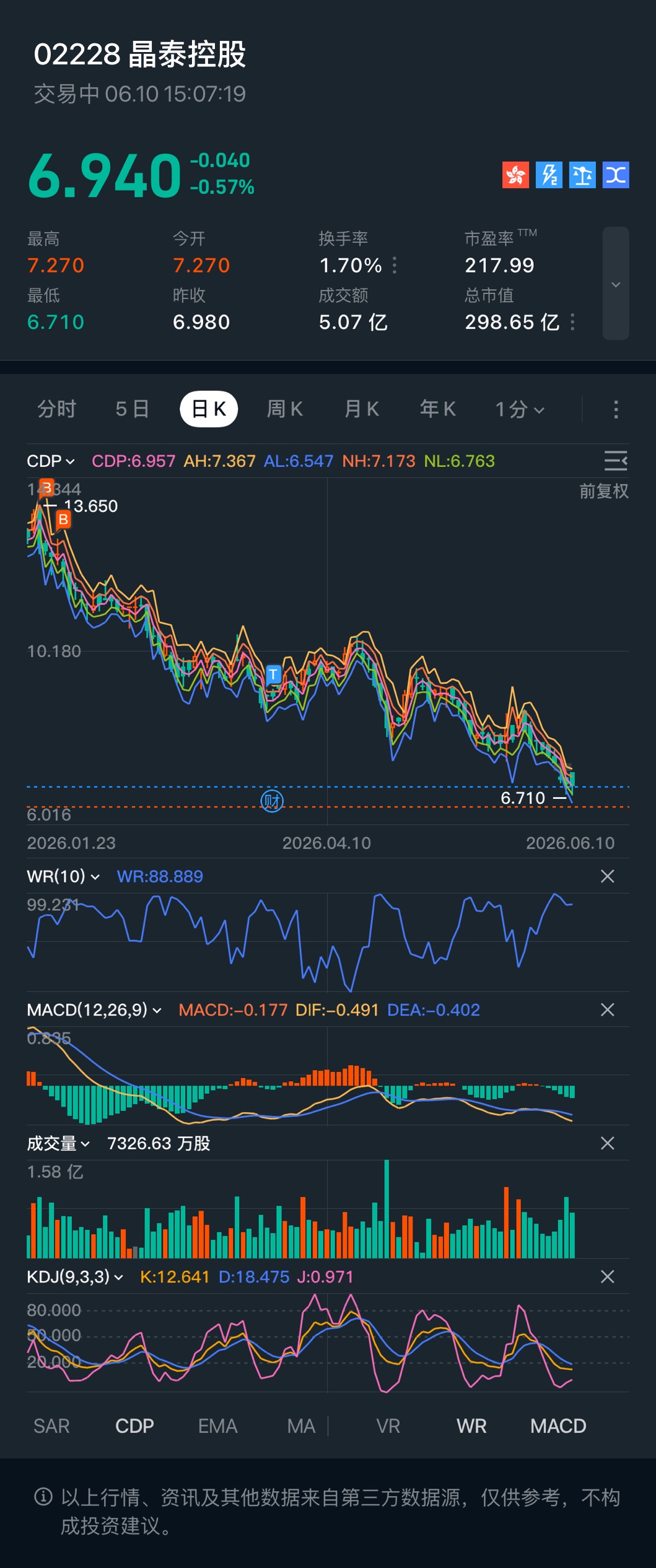Image resolution: width=656 pixels, height=1568 pixels.
Task: Switch to the 5日 chart tab
Action: [132, 409]
